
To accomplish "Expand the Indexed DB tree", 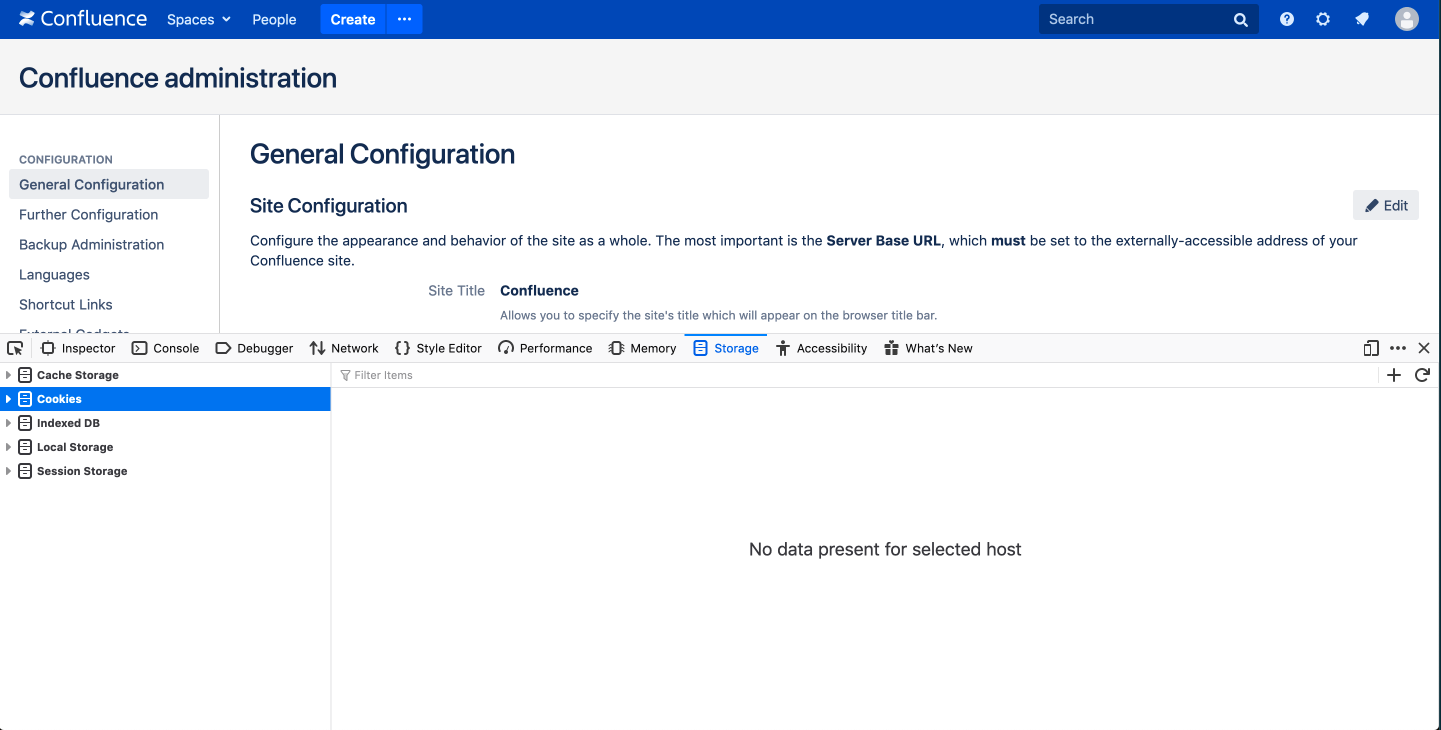I will click(8, 422).
